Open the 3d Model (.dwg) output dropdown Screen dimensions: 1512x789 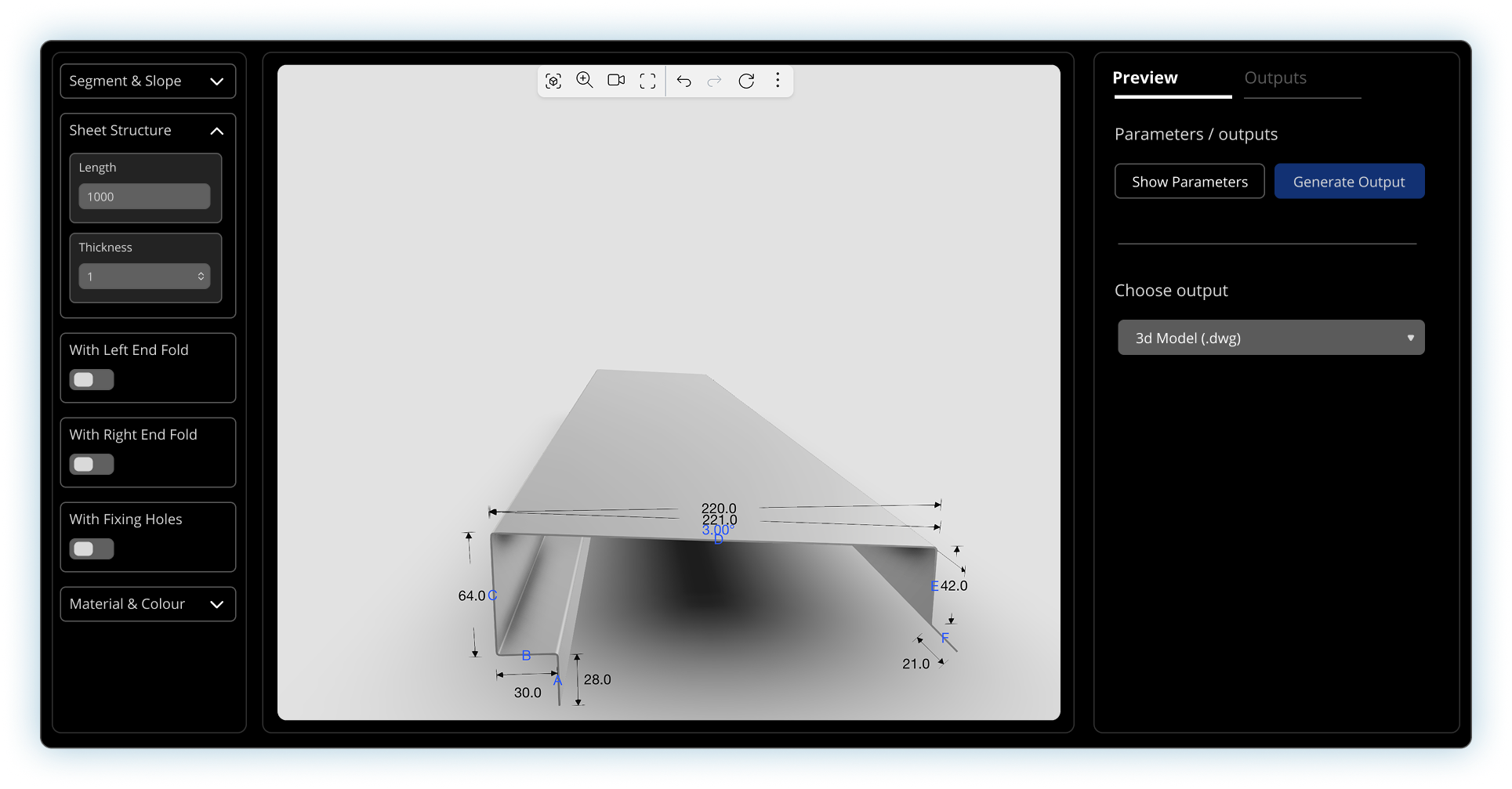coord(1271,338)
